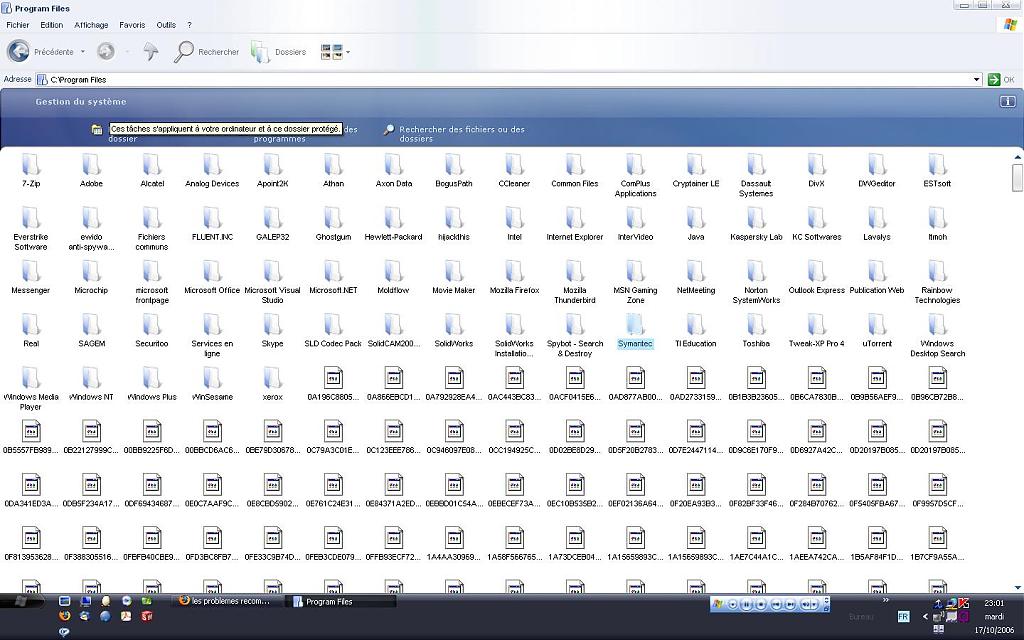The image size is (1024, 640).
Task: Open the Kaspersky tray icon
Action: [x=964, y=603]
